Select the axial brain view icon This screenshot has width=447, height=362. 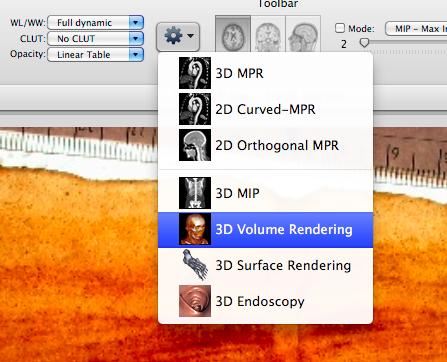[233, 34]
